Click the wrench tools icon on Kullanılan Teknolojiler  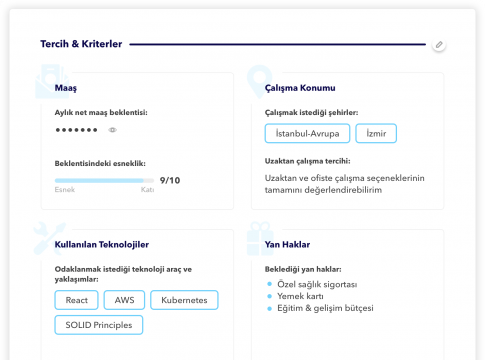pyautogui.click(x=49, y=238)
